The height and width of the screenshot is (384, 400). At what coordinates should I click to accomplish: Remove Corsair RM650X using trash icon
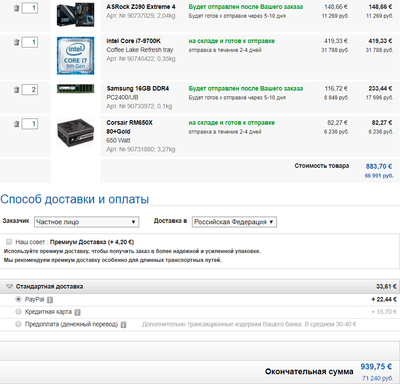click(x=16, y=124)
